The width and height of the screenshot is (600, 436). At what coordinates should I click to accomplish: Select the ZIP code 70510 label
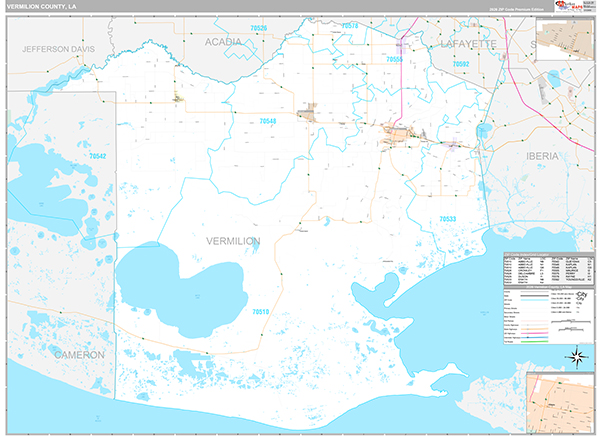coord(260,312)
